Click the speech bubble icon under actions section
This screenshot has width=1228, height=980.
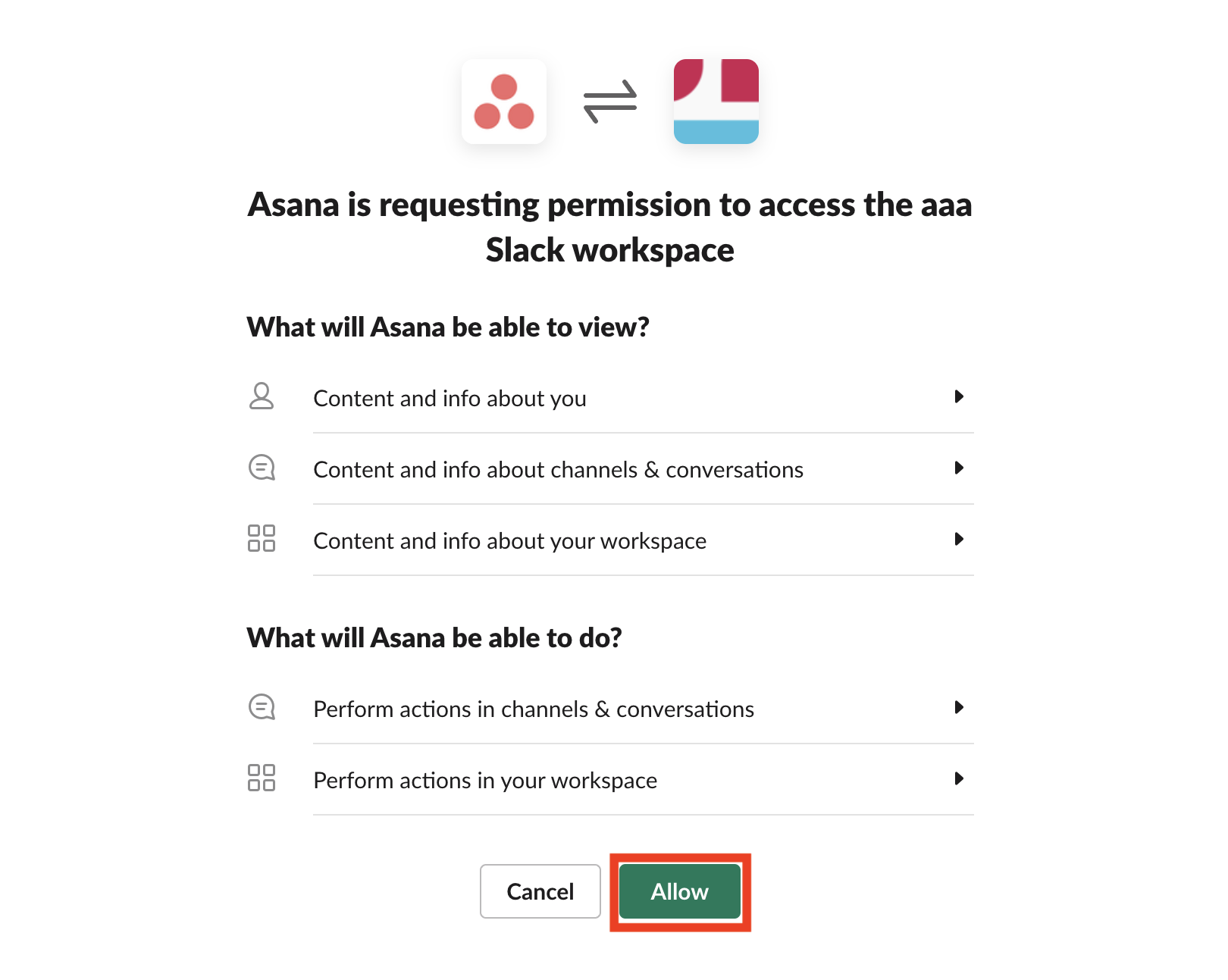[262, 707]
